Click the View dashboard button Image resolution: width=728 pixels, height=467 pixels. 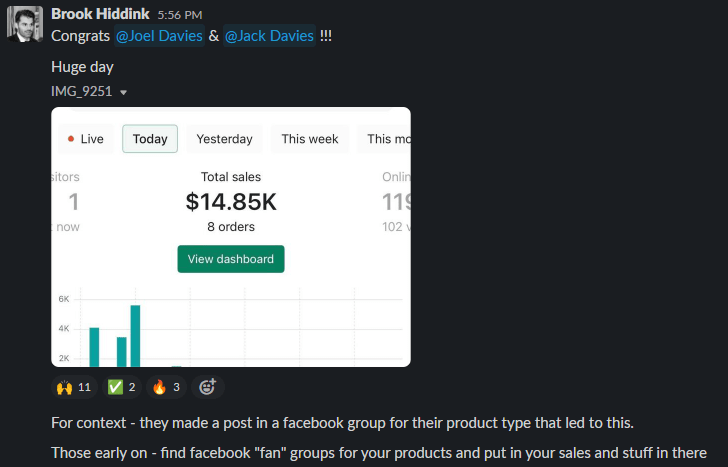(x=231, y=259)
